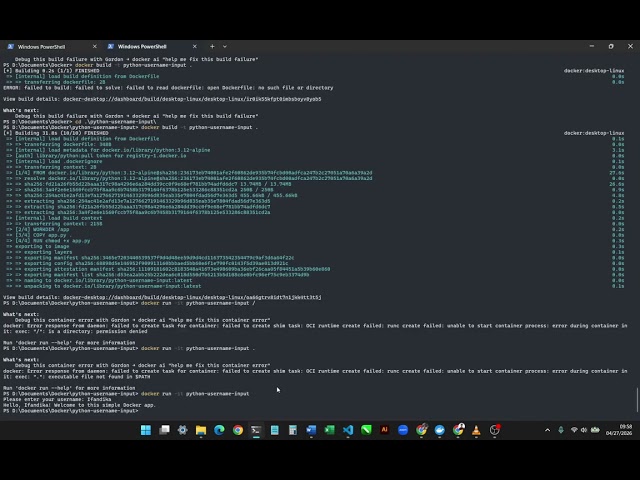Click the 'Please enter your username' line

tap(57, 399)
